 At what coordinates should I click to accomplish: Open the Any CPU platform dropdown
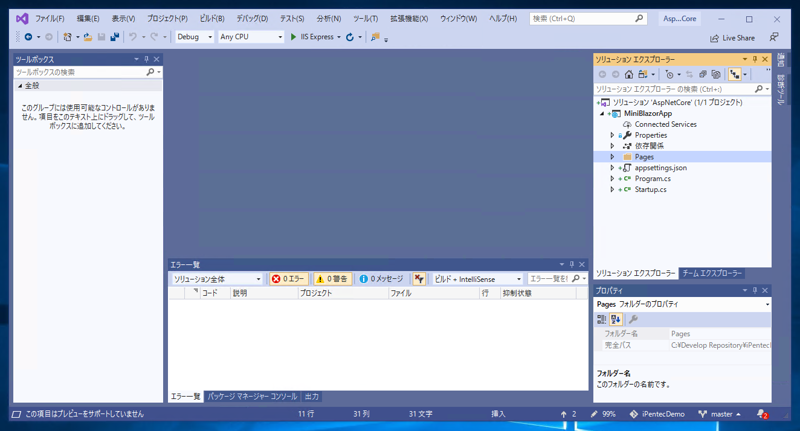click(251, 37)
